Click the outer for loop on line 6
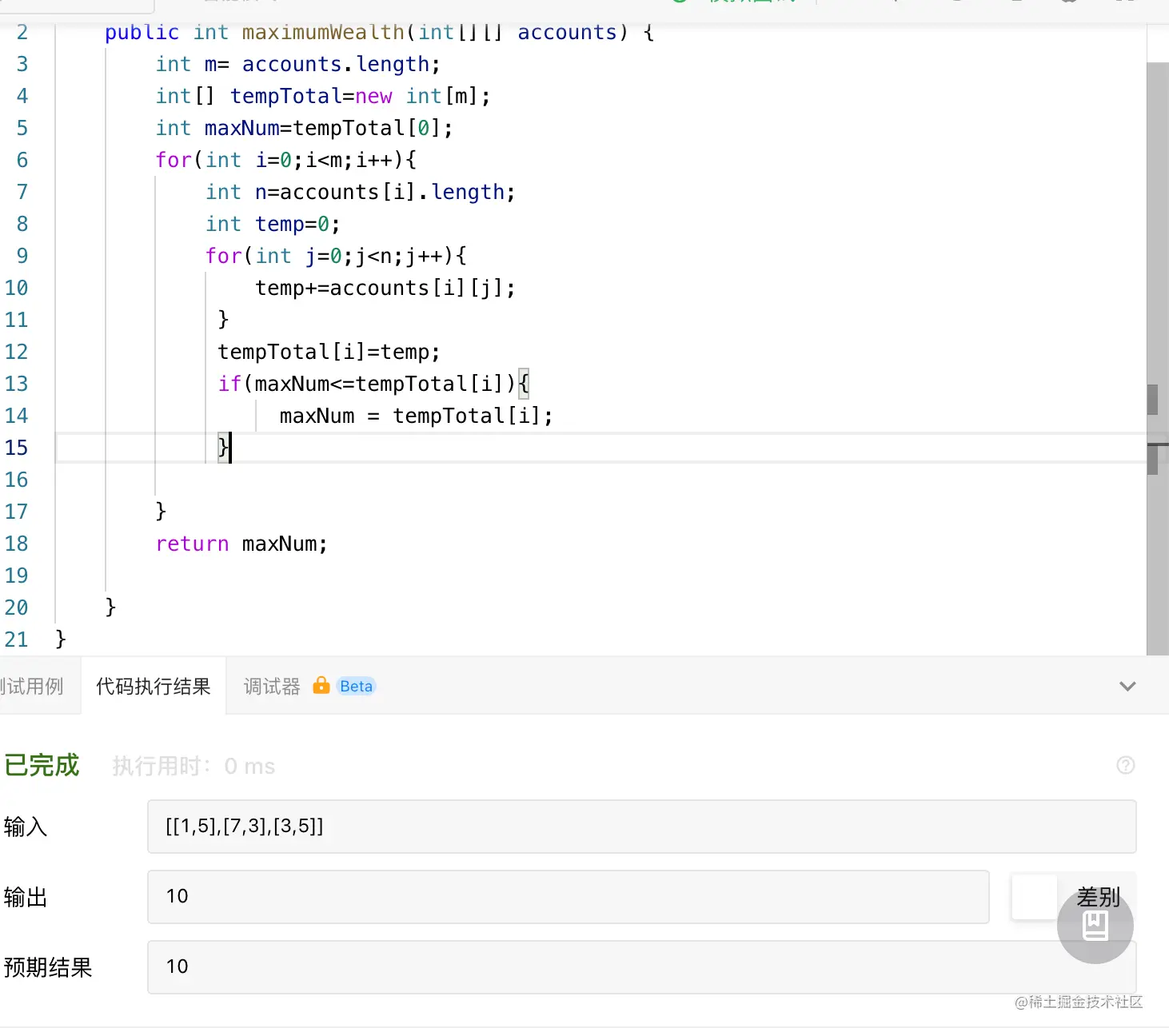Viewport: 1169px width, 1036px height. [x=286, y=160]
